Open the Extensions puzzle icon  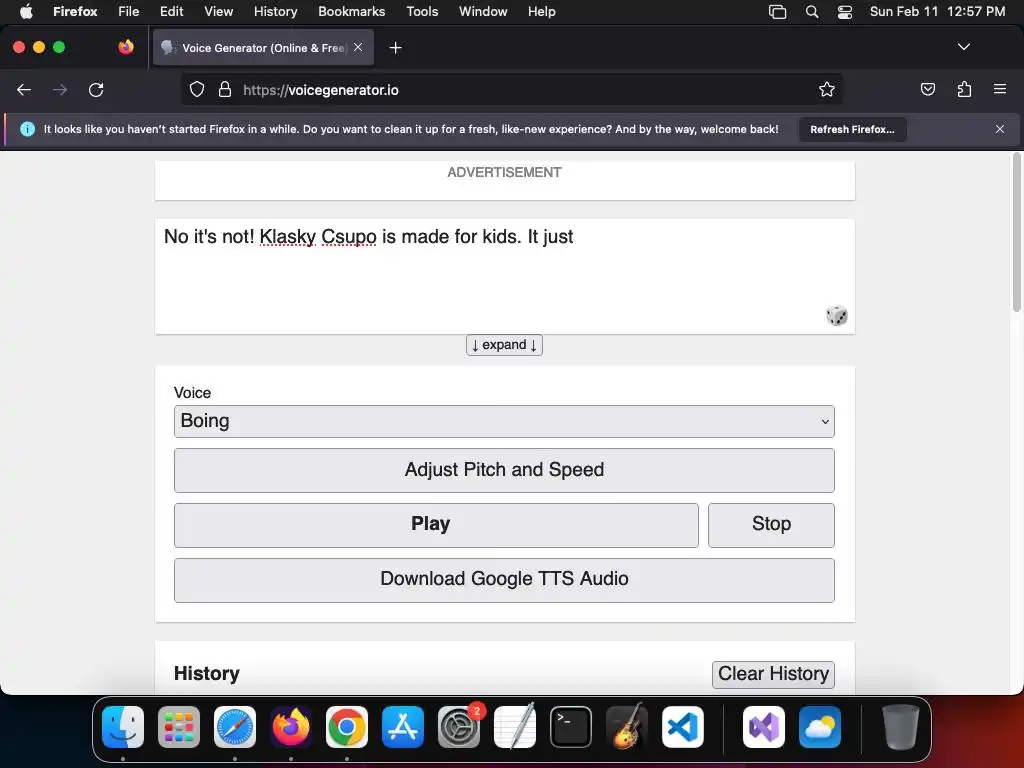964,89
